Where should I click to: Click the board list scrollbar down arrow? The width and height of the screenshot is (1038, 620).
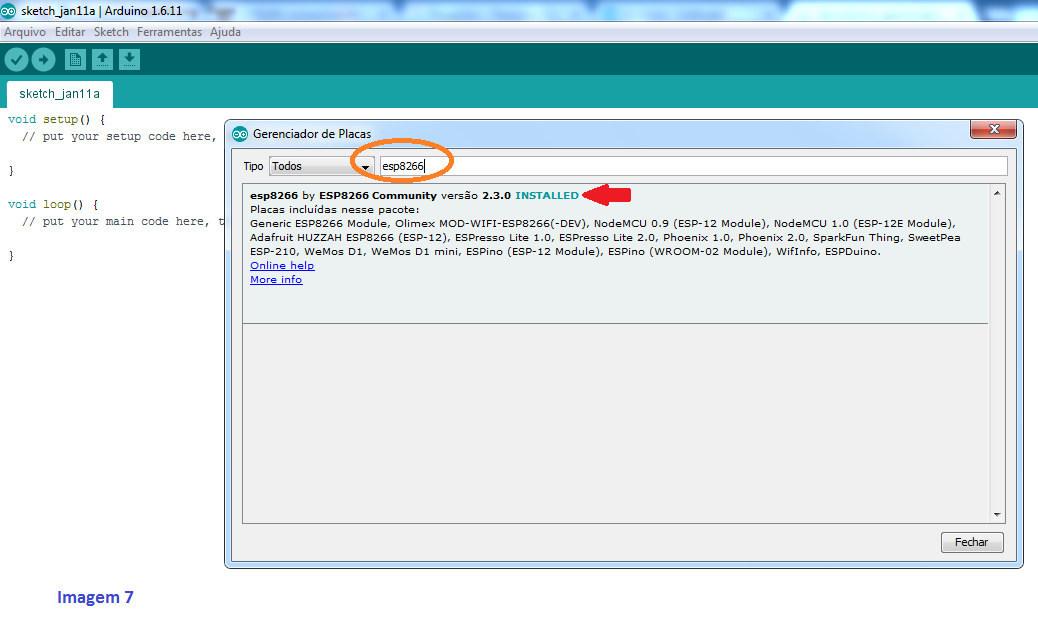click(x=997, y=515)
